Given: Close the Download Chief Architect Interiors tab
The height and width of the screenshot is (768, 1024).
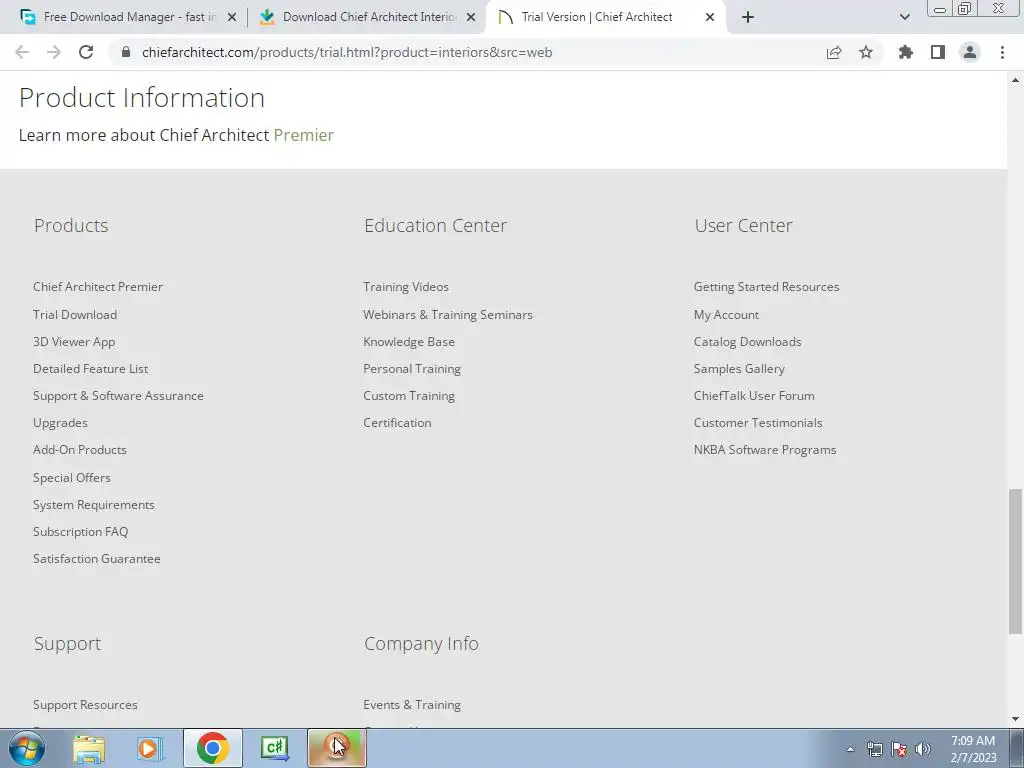Looking at the screenshot, I should pos(471,18).
